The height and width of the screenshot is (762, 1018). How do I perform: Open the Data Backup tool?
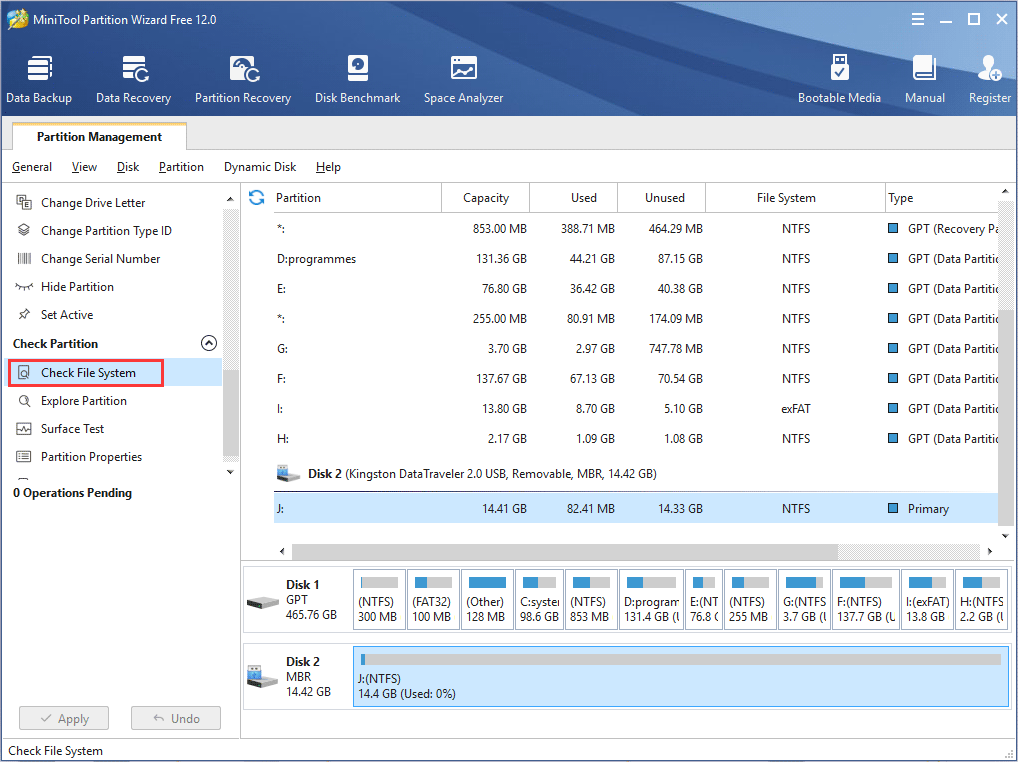(x=39, y=79)
